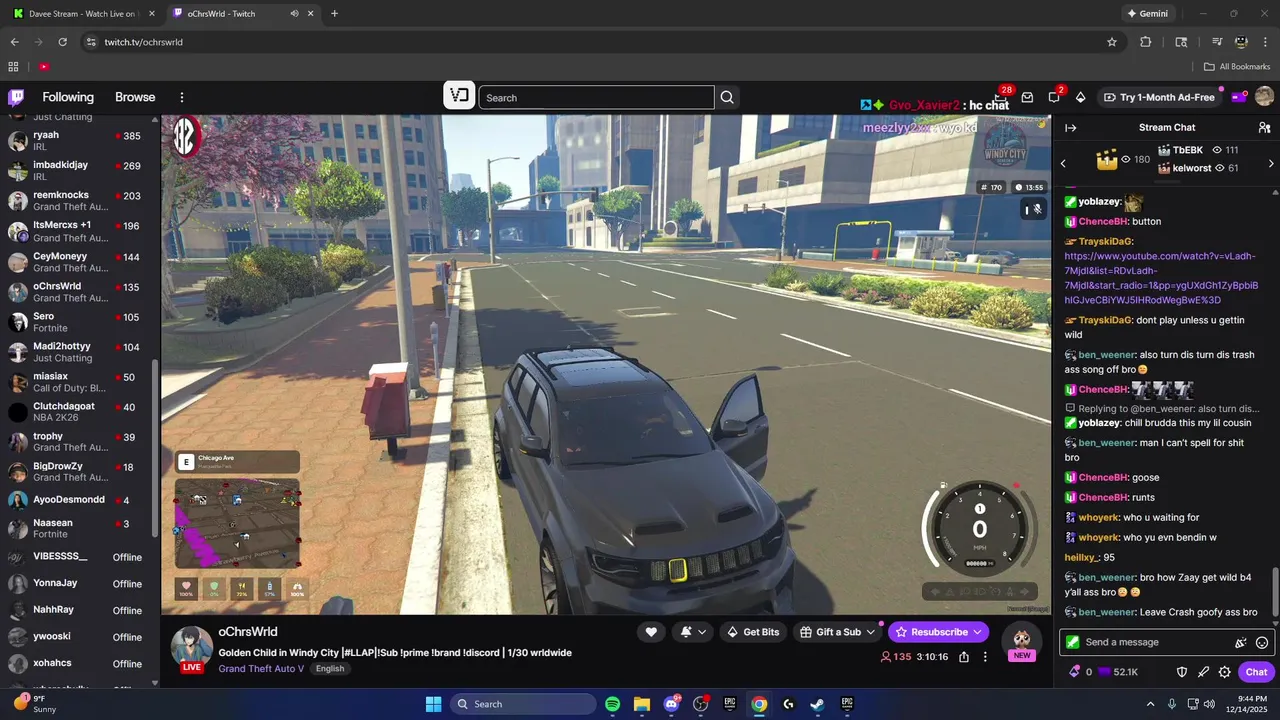Click the shield mod icon below chat
The image size is (1280, 720).
point(1181,672)
